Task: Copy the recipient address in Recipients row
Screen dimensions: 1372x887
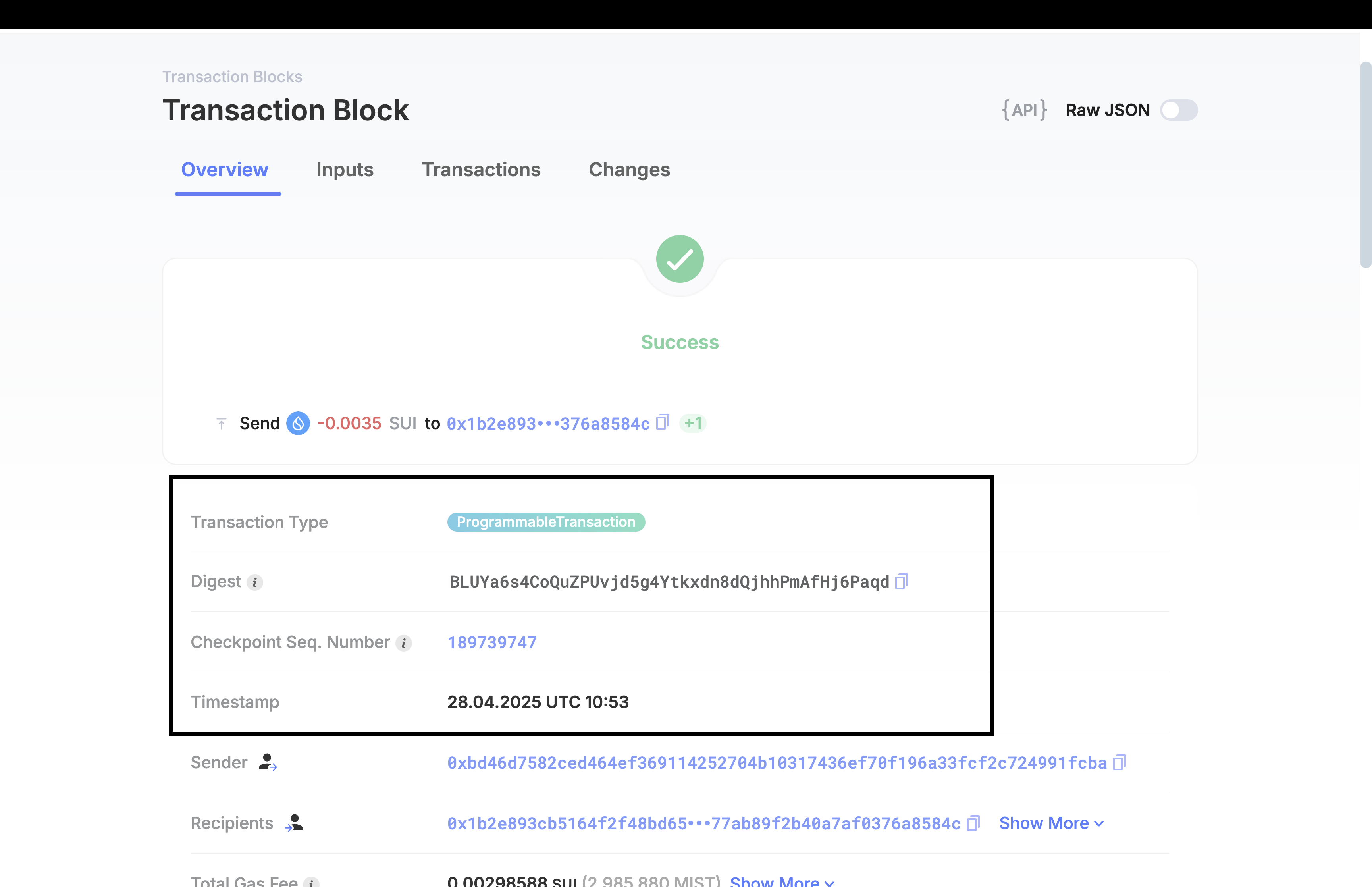Action: click(x=973, y=823)
